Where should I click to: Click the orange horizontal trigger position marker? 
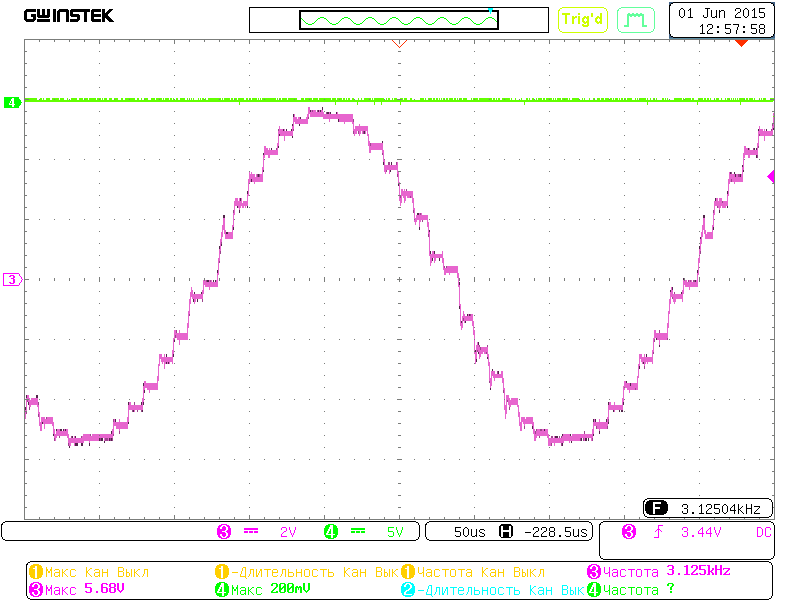pos(399,44)
